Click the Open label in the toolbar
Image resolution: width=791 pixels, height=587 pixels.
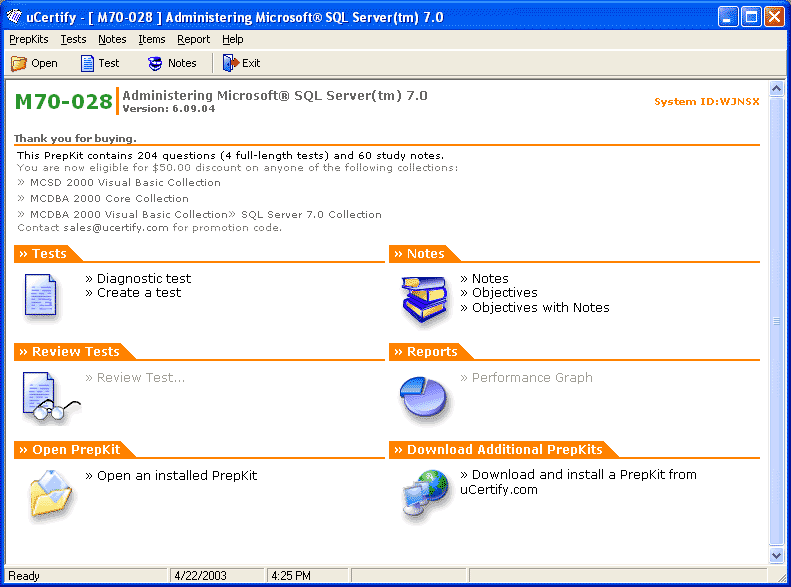coord(44,64)
